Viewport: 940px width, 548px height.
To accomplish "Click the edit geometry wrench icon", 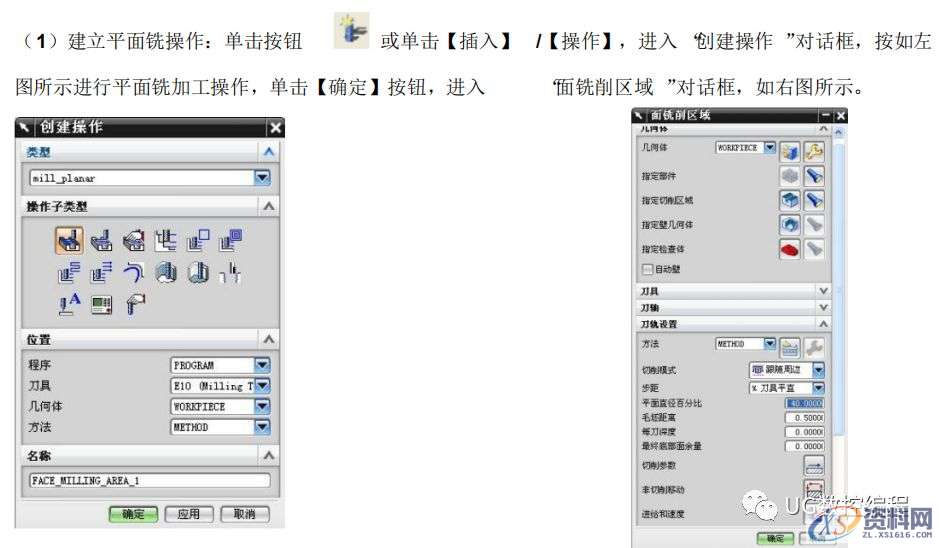I will click(x=814, y=152).
